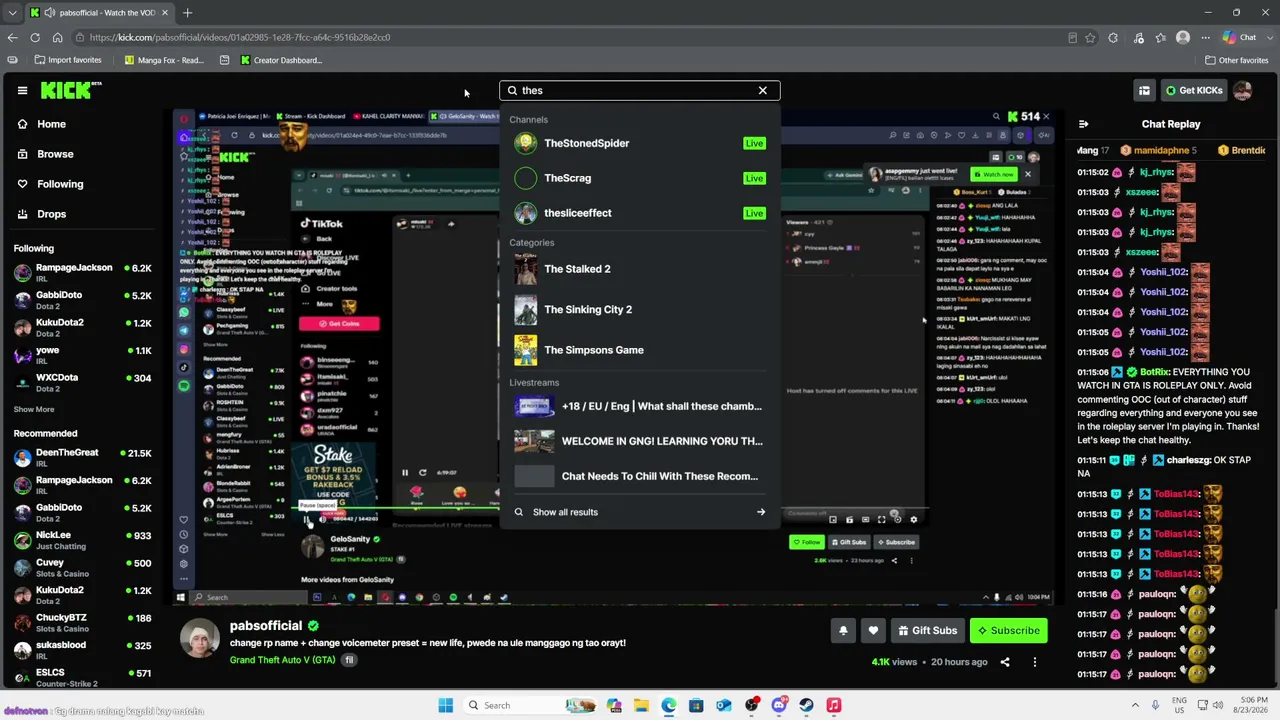Click the browser address bar URL

(240, 38)
